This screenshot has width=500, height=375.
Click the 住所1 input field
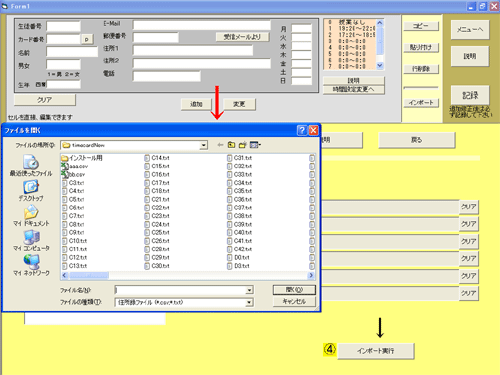tap(193, 50)
